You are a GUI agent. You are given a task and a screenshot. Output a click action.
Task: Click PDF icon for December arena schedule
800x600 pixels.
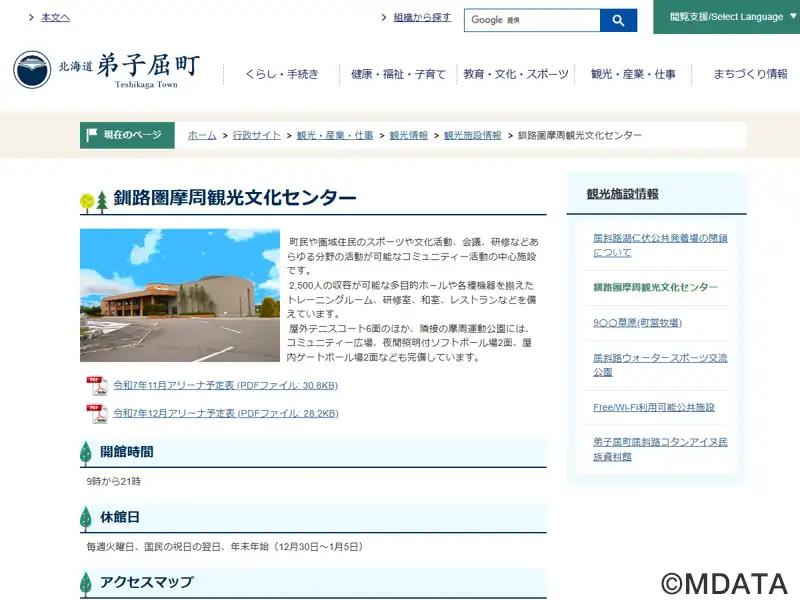[96, 413]
